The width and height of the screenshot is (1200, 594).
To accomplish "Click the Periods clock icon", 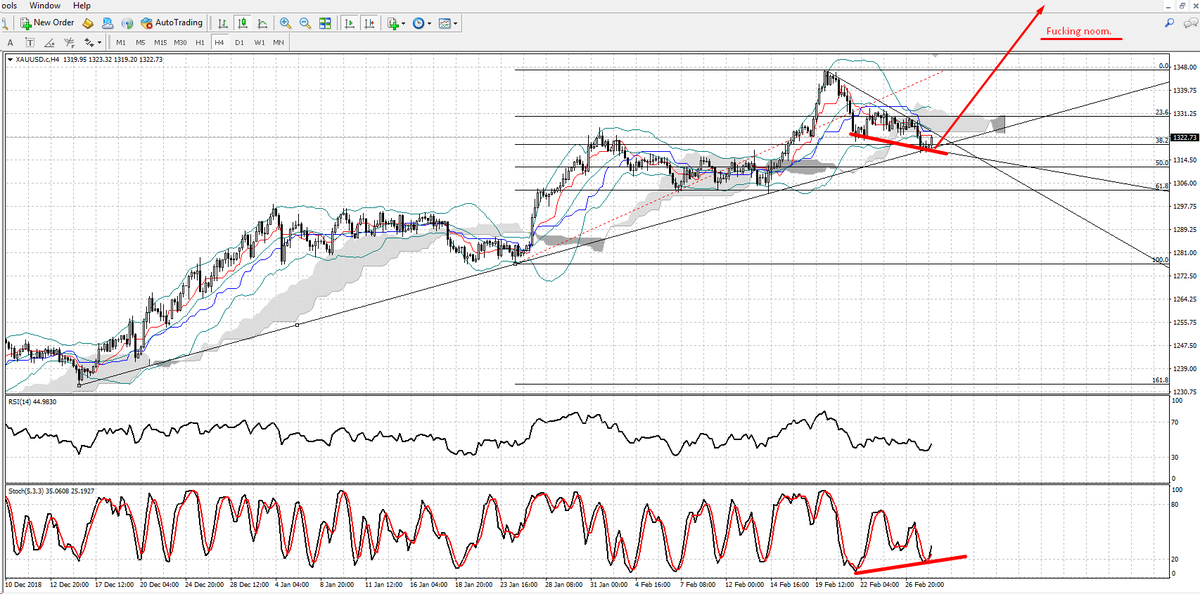I will pyautogui.click(x=418, y=23).
